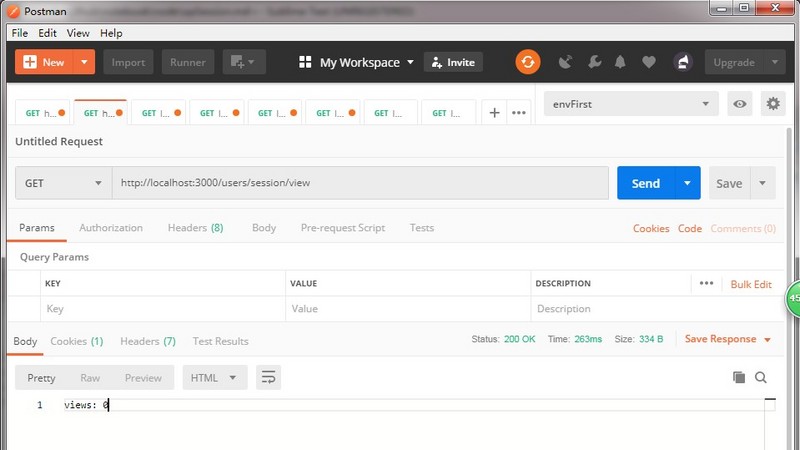Click the Import button
The image size is (800, 450).
128,62
